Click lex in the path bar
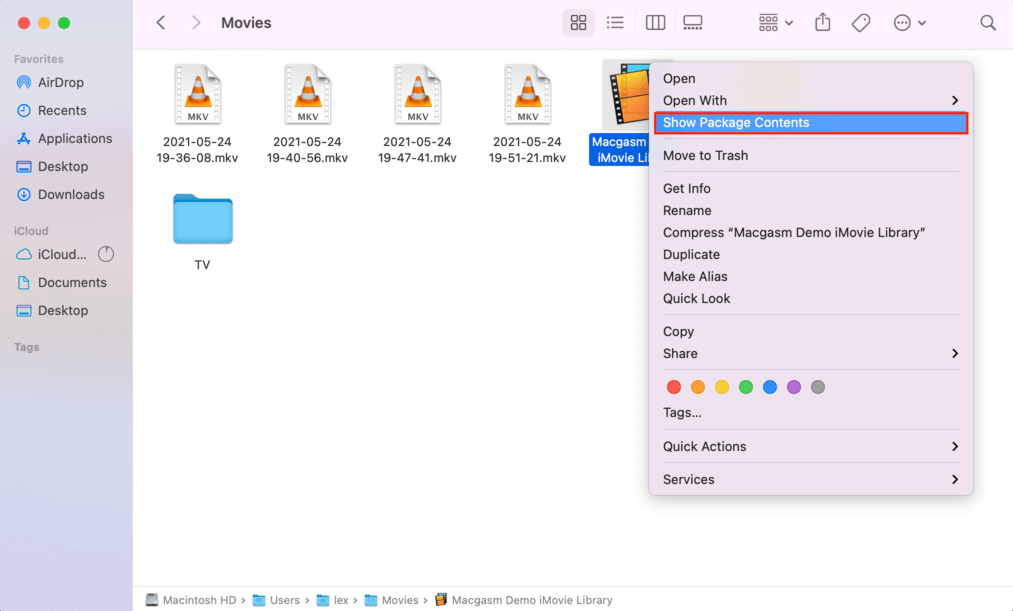 [332, 600]
